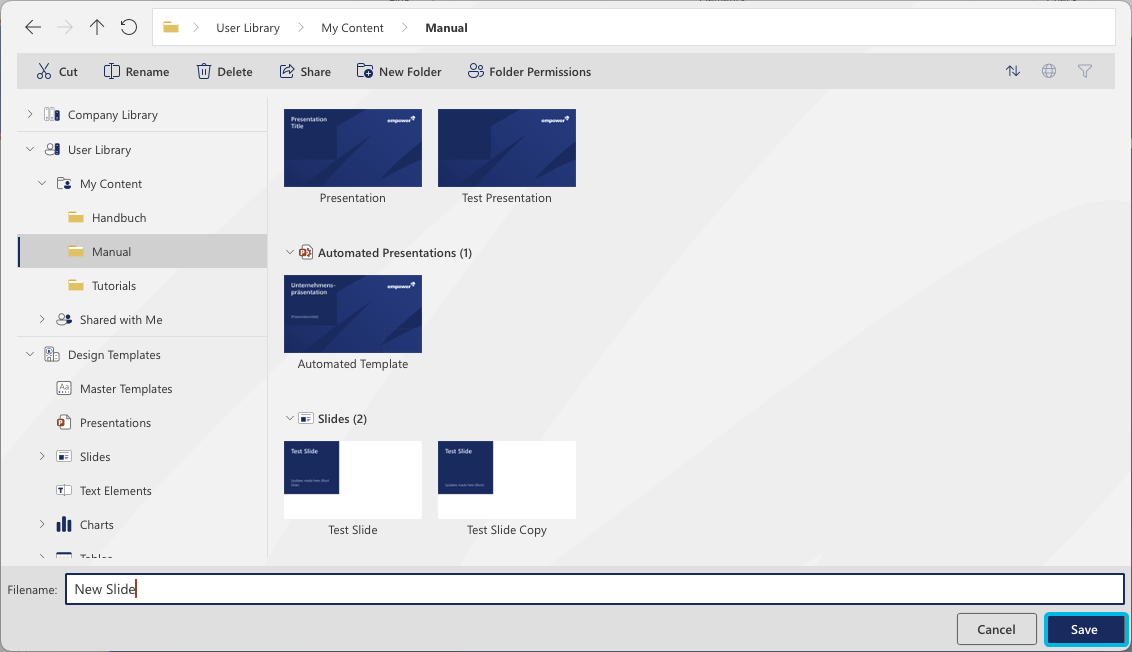The width and height of the screenshot is (1132, 652).
Task: Click the Slides group icon
Action: [305, 419]
